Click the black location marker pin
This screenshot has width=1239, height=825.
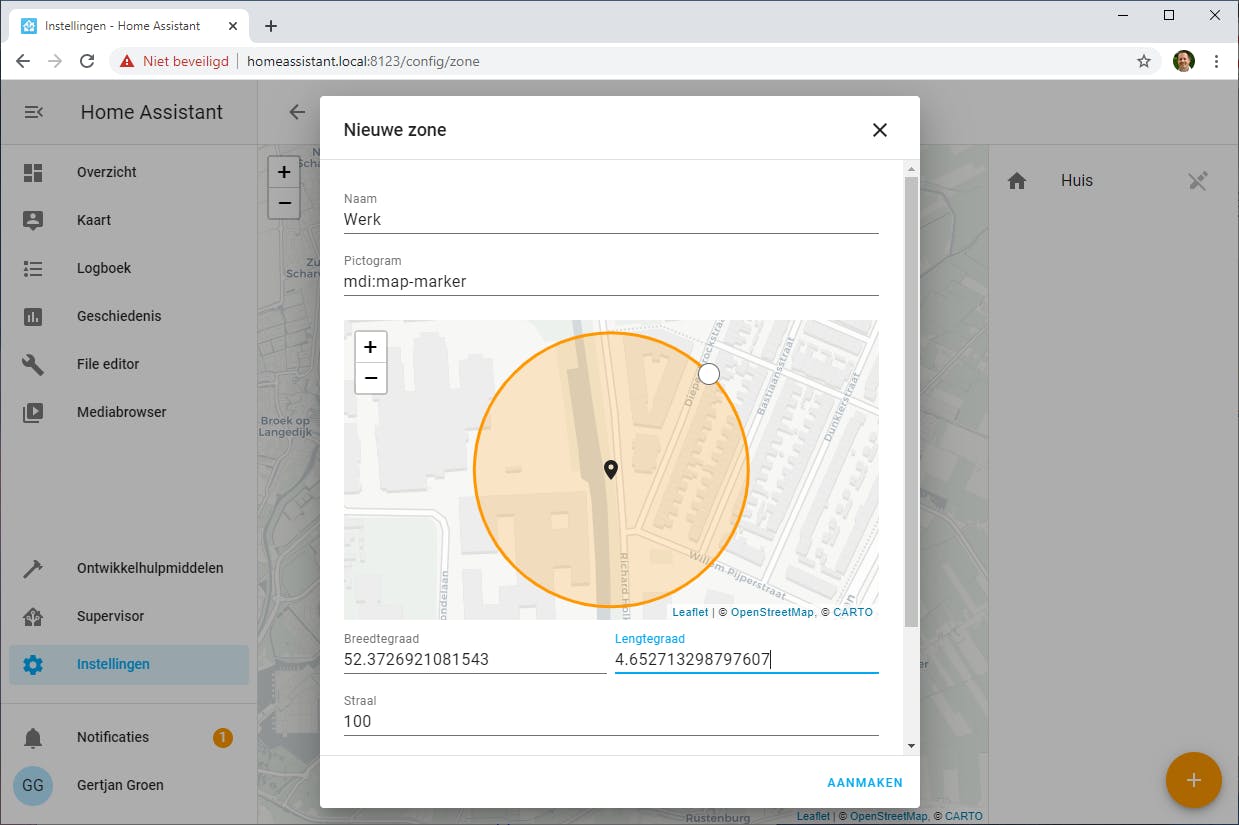point(610,470)
